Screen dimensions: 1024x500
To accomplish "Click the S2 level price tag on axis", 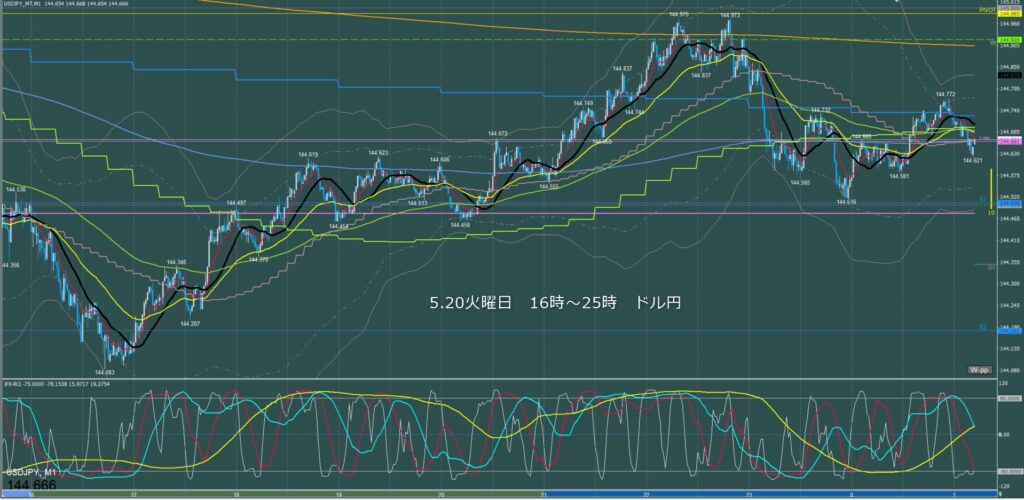I will point(1010,330).
